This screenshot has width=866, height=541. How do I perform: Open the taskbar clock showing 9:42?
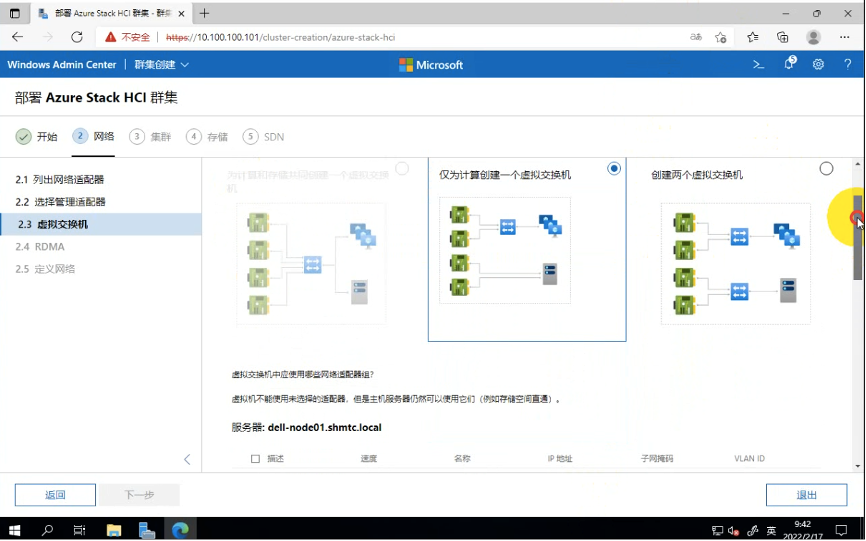click(803, 531)
